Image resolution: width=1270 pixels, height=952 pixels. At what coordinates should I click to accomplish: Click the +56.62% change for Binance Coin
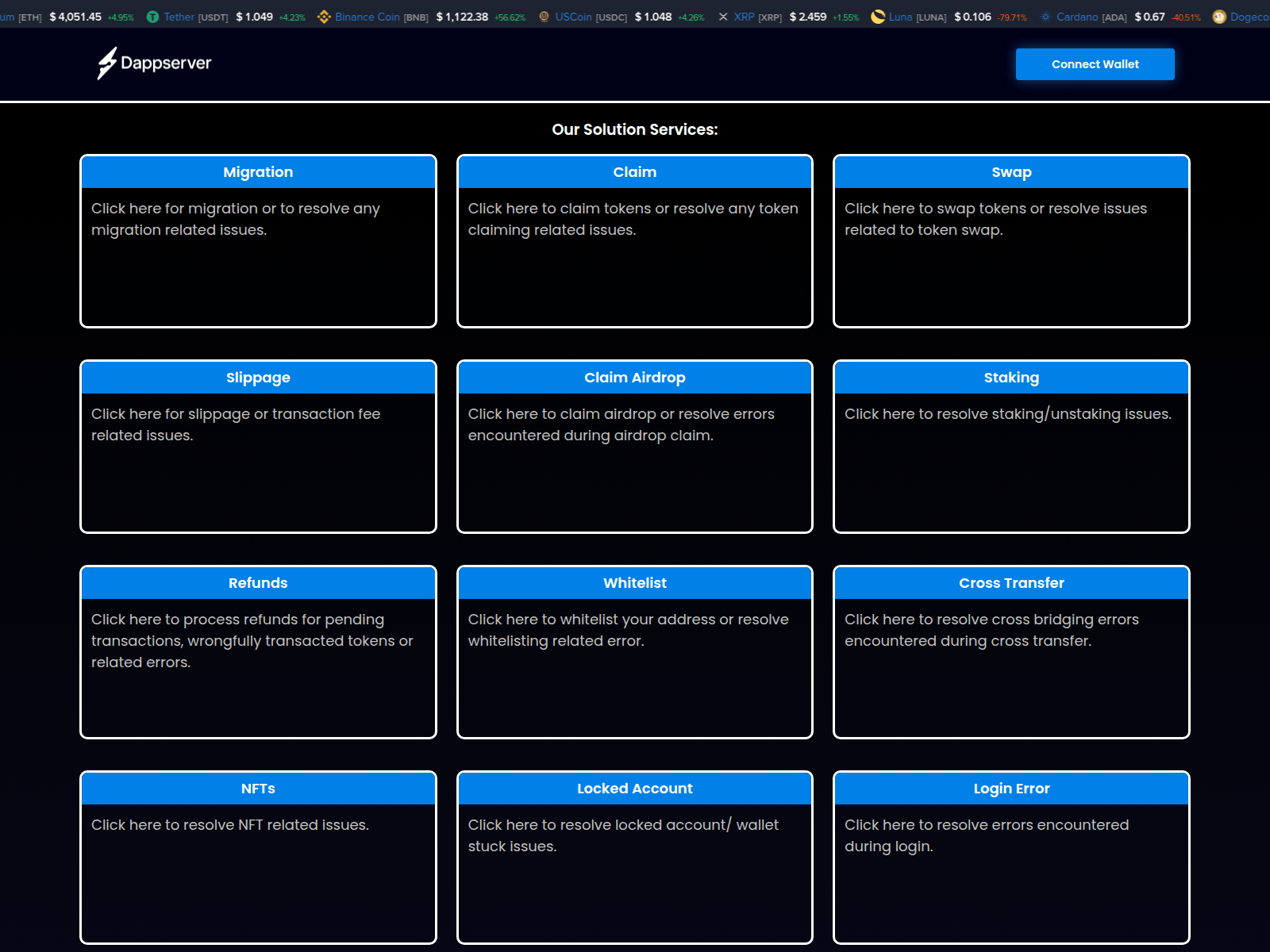pyautogui.click(x=510, y=17)
